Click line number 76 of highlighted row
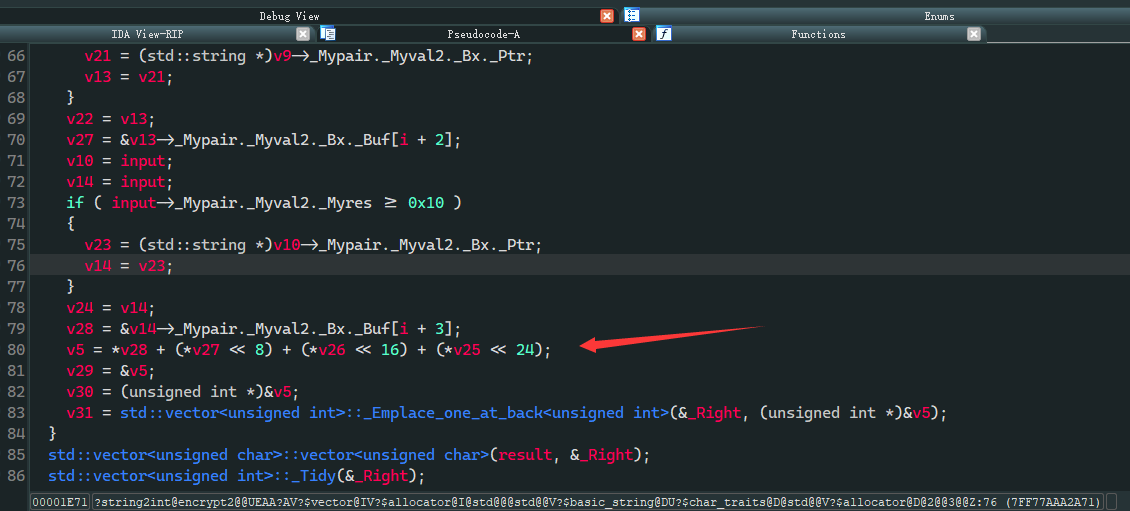The image size is (1130, 511). pos(16,265)
